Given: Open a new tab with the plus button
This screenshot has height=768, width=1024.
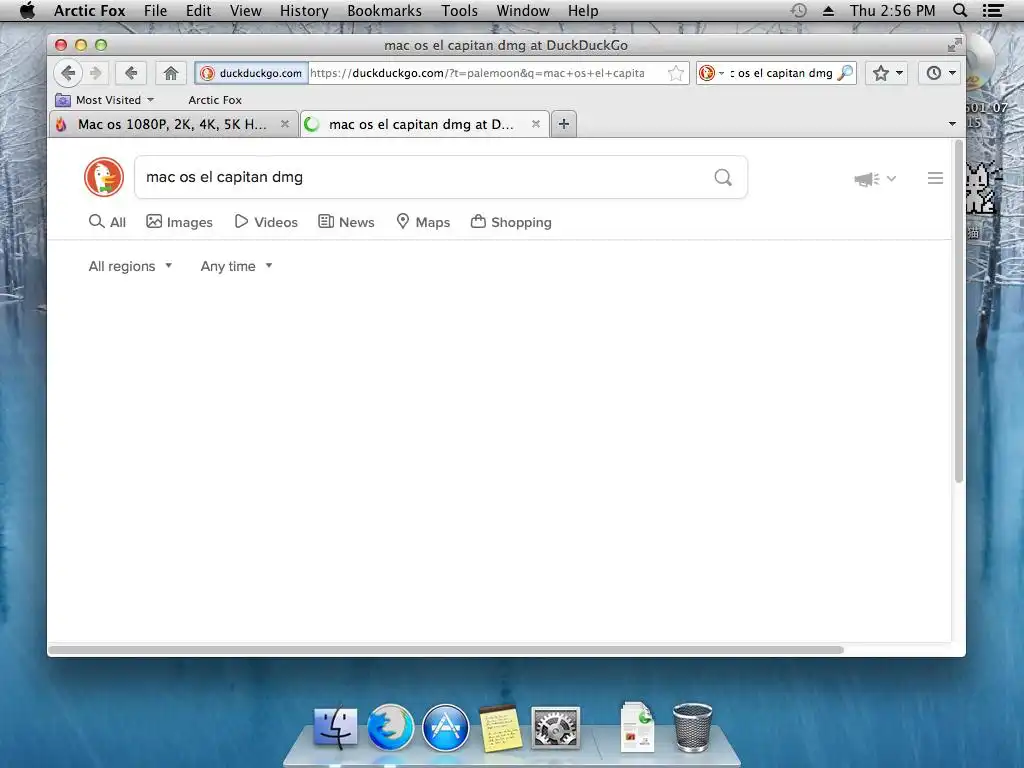Looking at the screenshot, I should pos(564,123).
